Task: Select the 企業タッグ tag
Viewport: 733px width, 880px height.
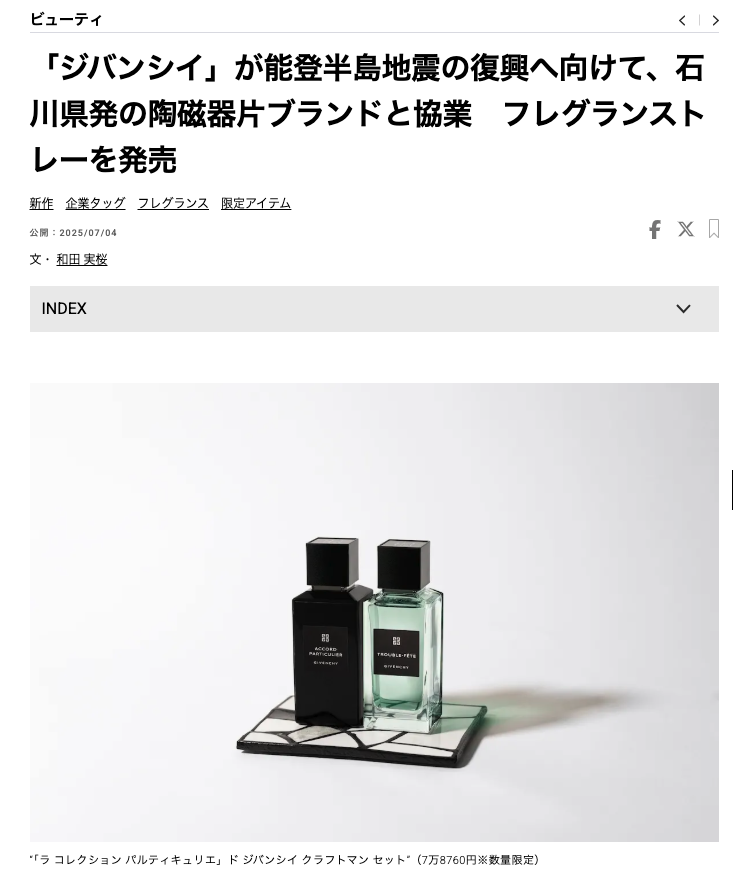Action: pyautogui.click(x=95, y=203)
